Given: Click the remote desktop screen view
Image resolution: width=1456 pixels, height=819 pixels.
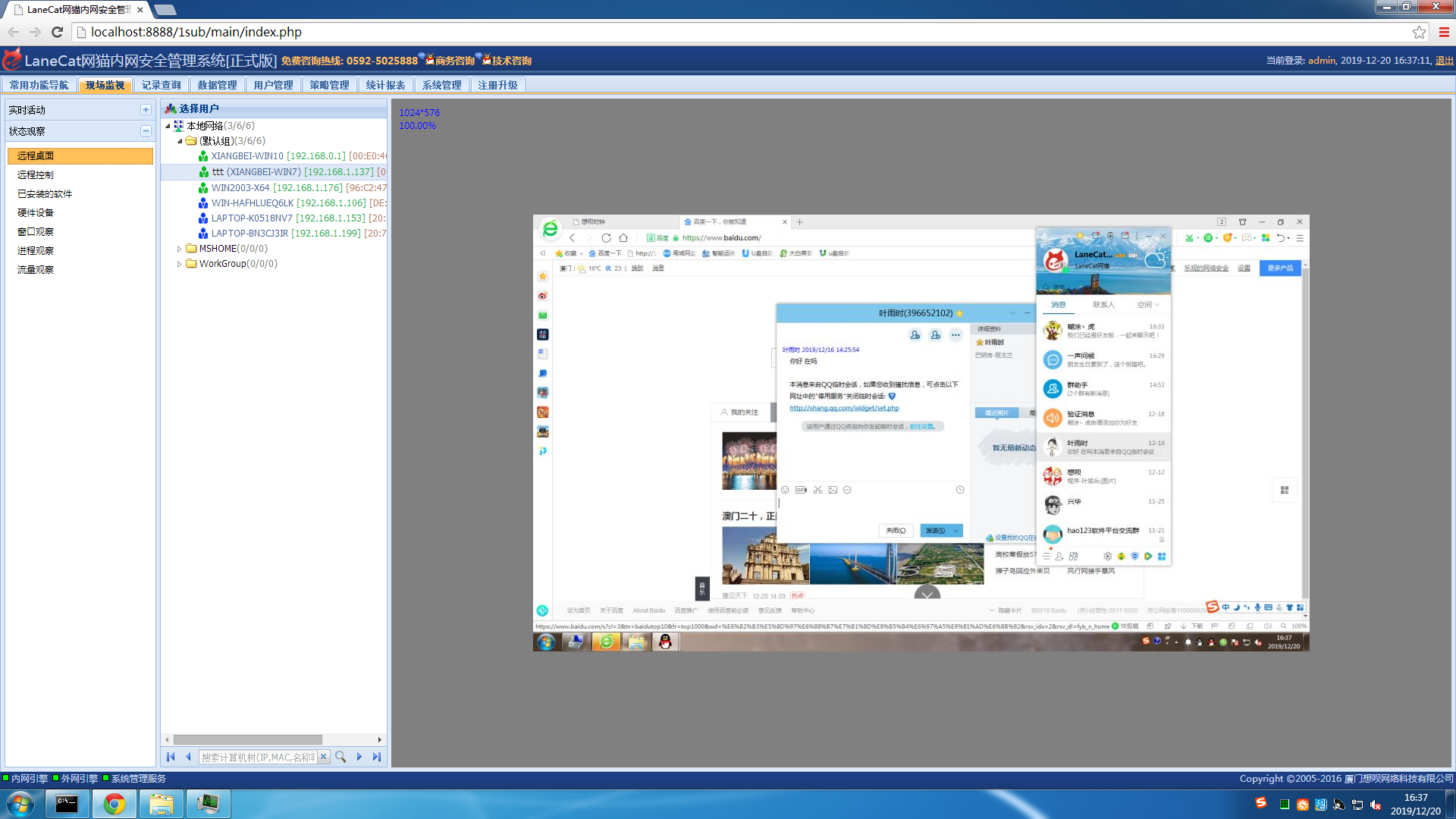Looking at the screenshot, I should (x=921, y=433).
